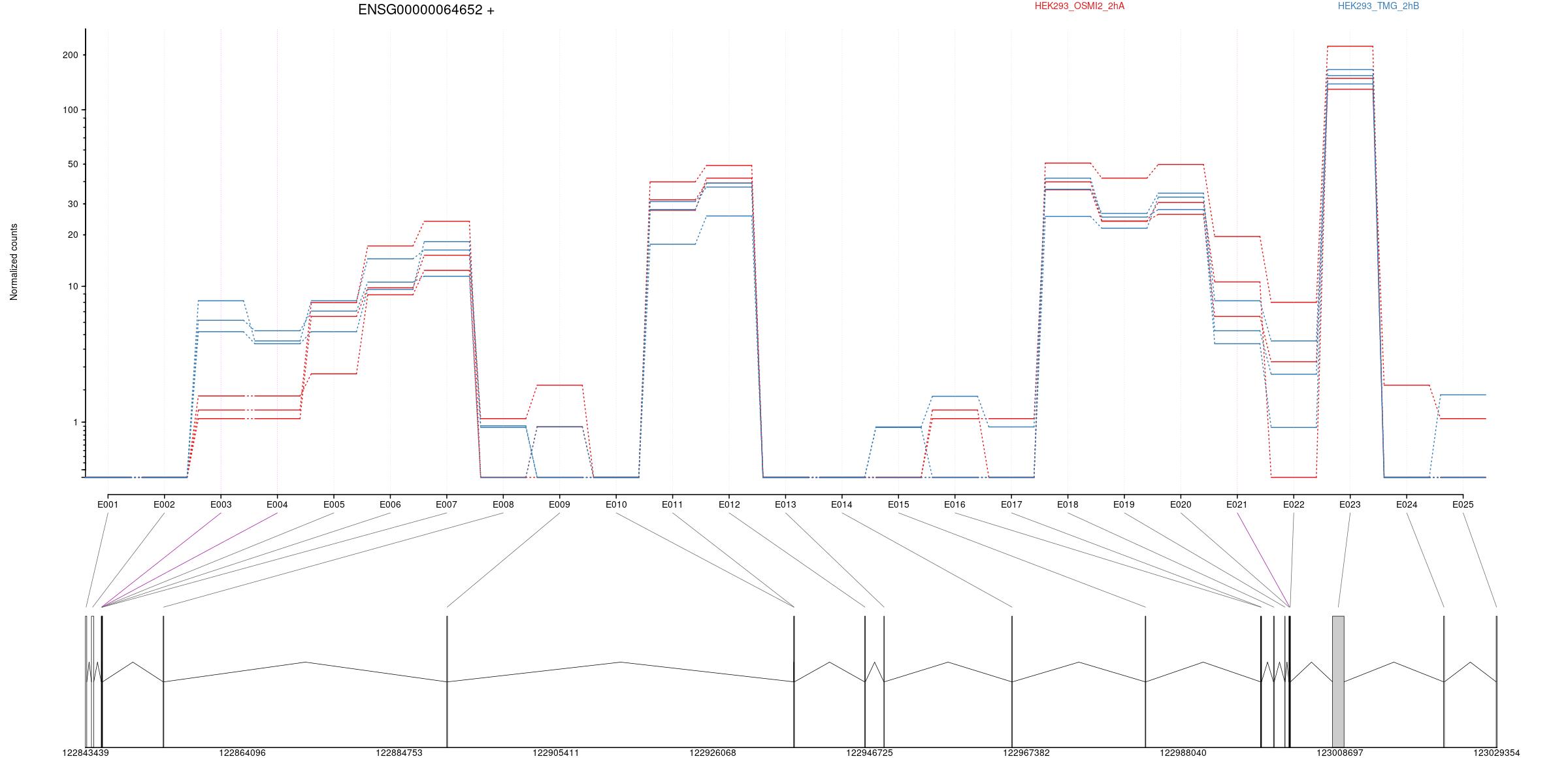1568x784 pixels.
Task: Click y-axis tick value 100
Action: tap(70, 110)
